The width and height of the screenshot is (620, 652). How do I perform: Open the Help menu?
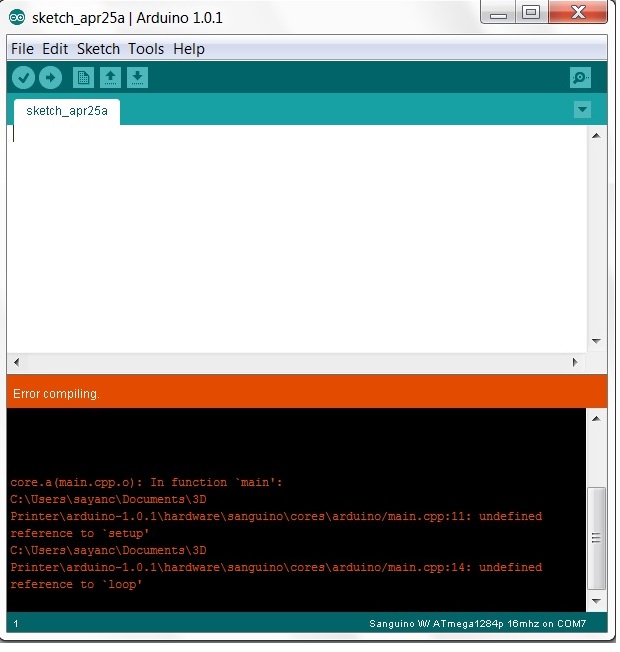click(188, 49)
